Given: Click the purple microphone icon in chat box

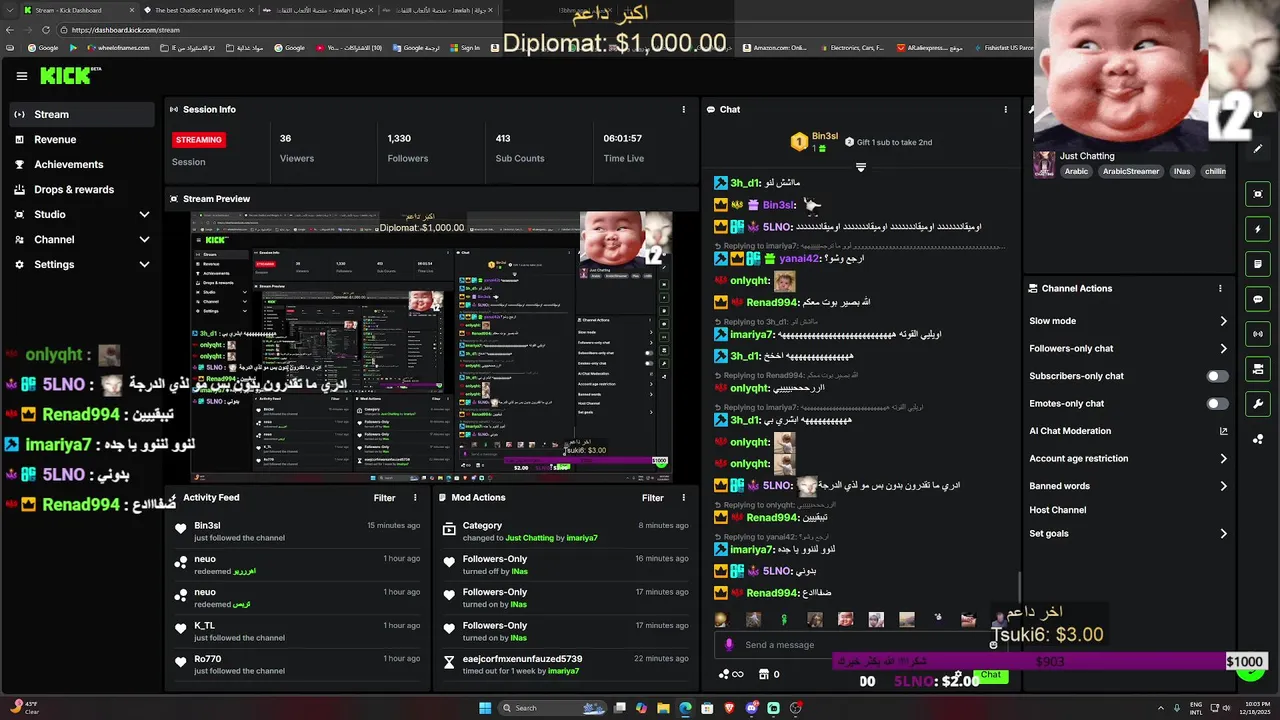Looking at the screenshot, I should point(729,645).
